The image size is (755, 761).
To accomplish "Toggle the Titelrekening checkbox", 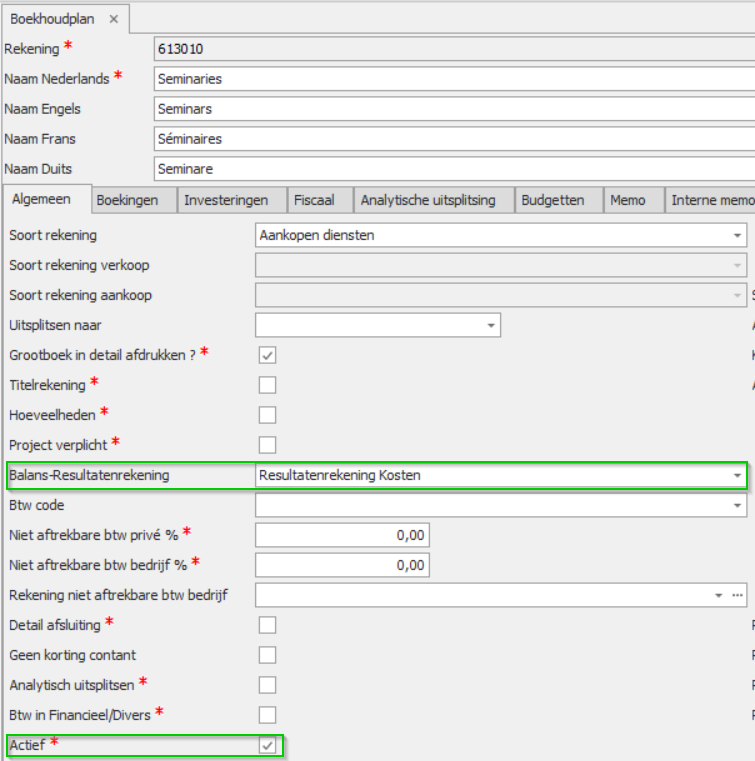I will (267, 385).
